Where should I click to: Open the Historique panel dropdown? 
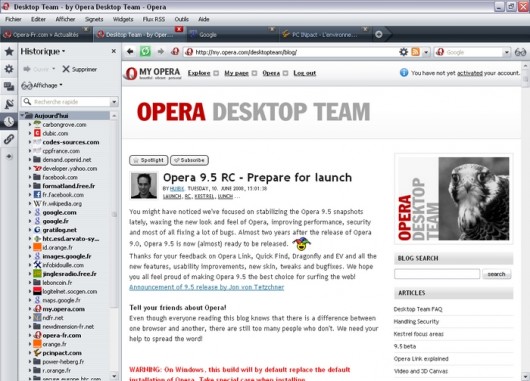point(64,51)
